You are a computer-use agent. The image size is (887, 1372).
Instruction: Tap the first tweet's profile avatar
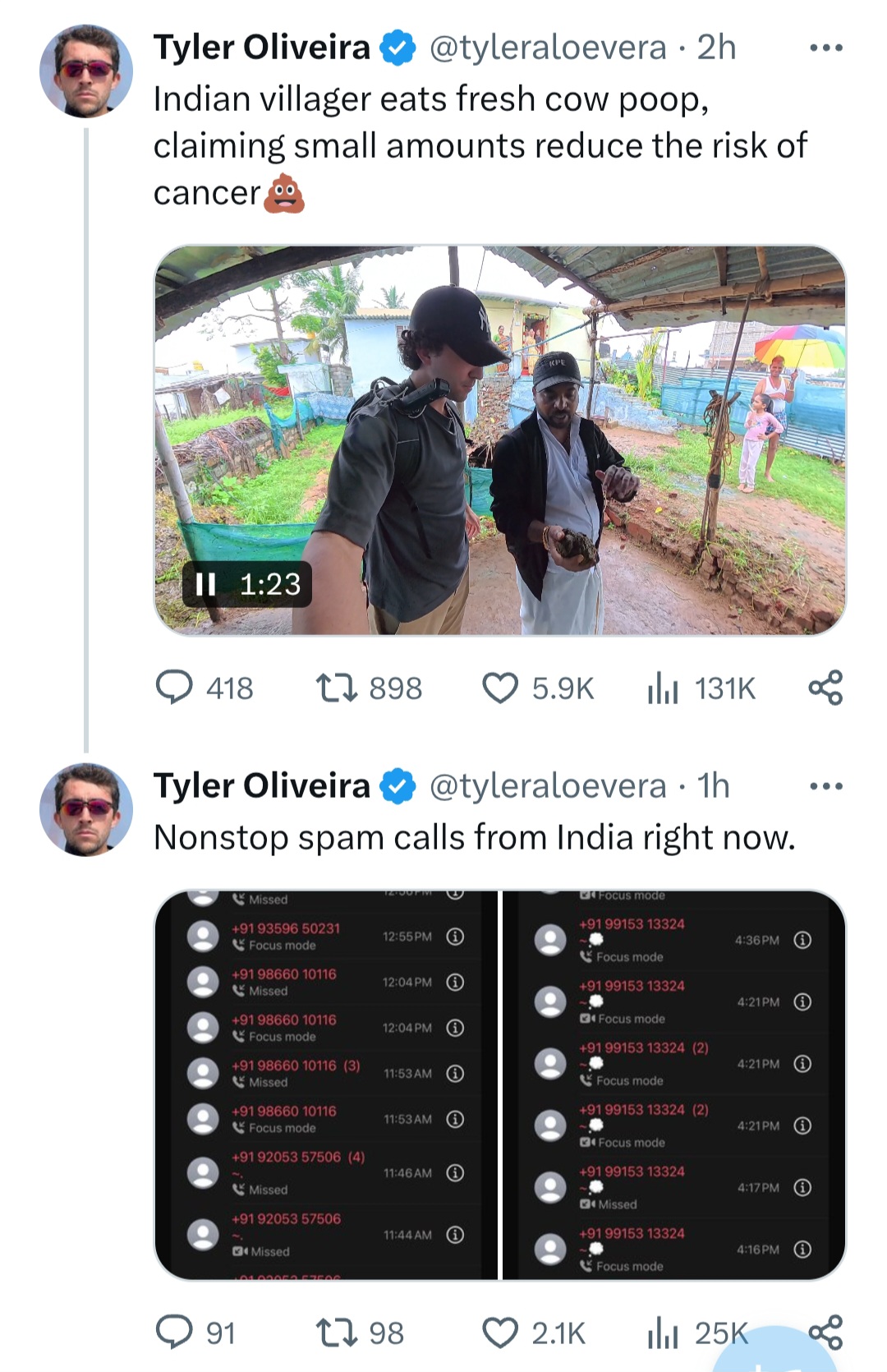click(x=86, y=71)
